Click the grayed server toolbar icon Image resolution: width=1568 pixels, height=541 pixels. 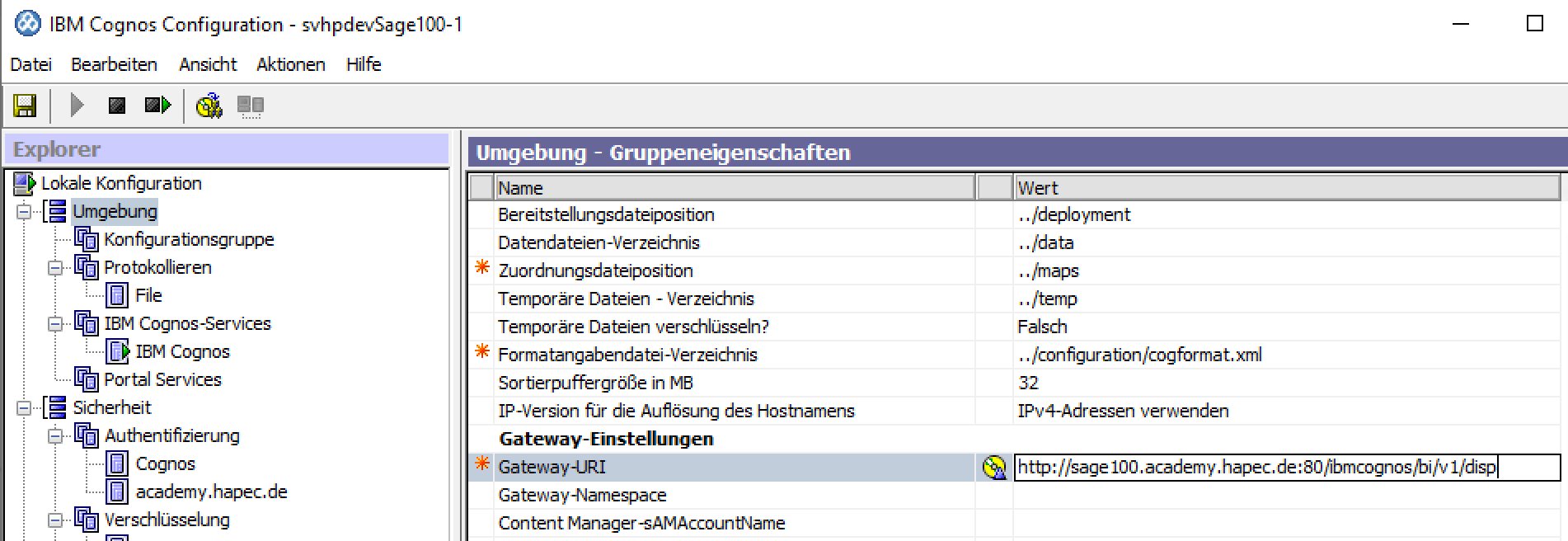click(250, 106)
